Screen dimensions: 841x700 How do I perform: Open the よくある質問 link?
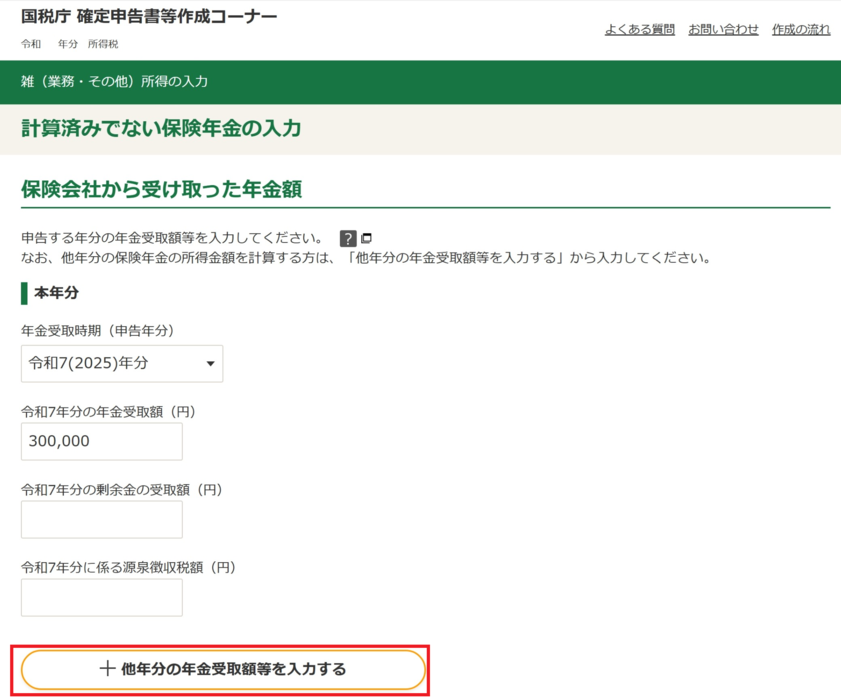click(639, 29)
